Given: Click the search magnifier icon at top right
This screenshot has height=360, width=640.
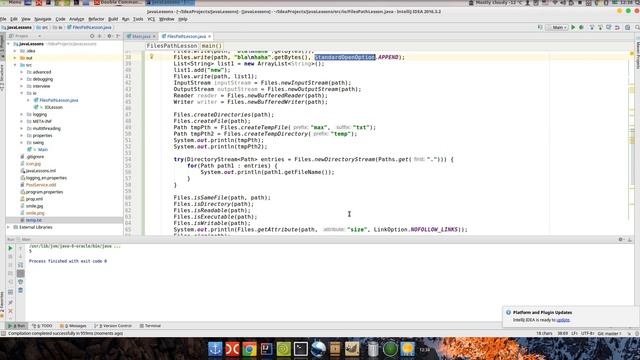Looking at the screenshot, I should click(x=637, y=27).
